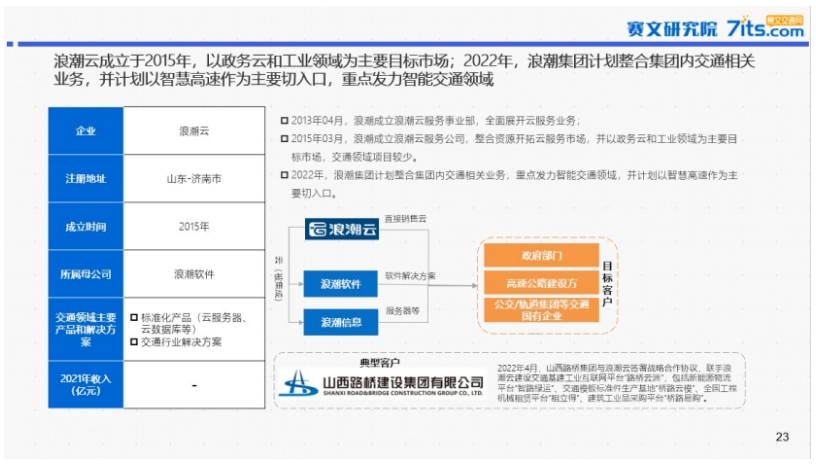This screenshot has width=816, height=466.
Task: Click the 服务器等 label
Action: [x=402, y=311]
